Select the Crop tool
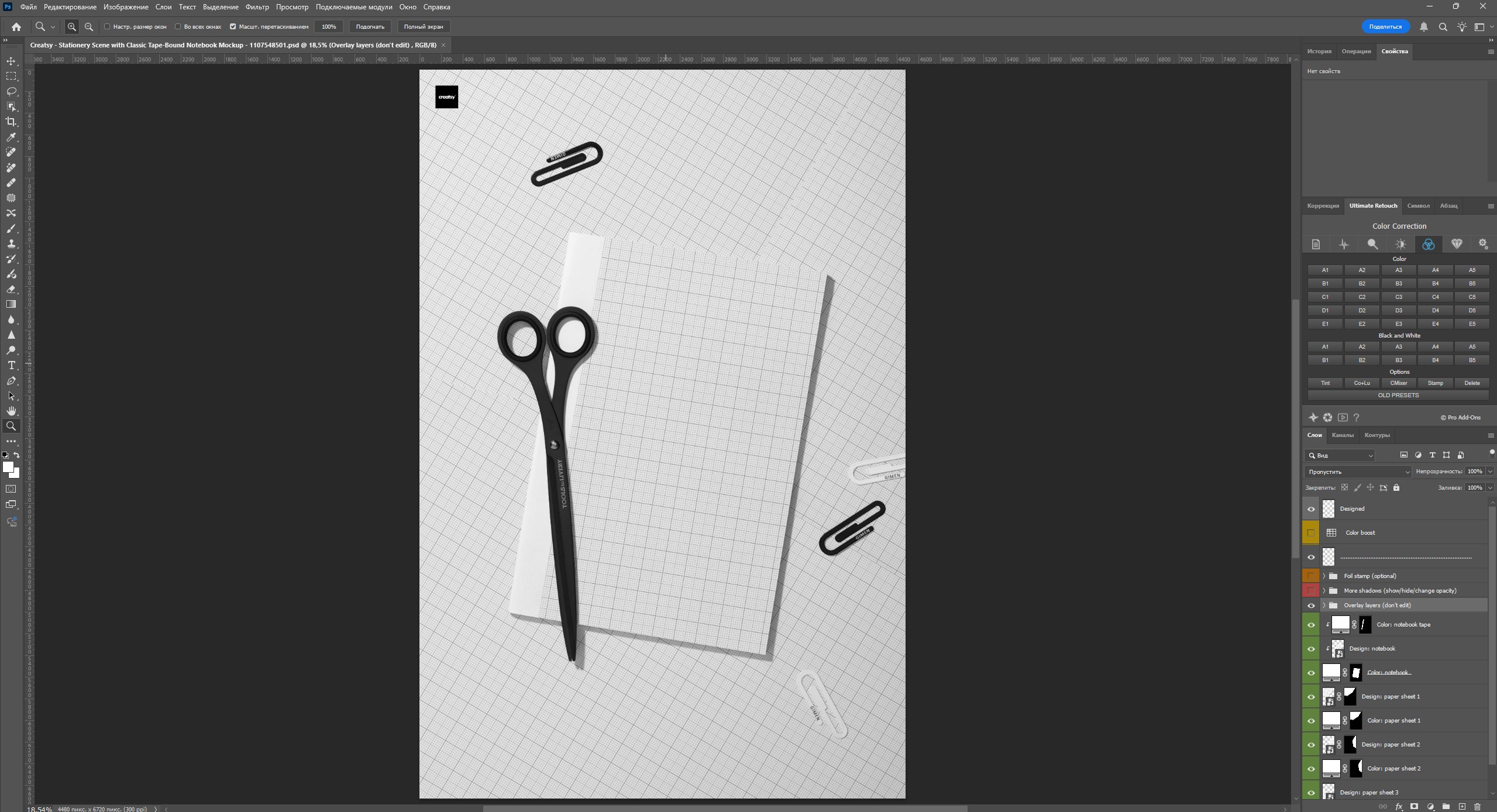Screen dimensions: 1497x812 pos(11,122)
